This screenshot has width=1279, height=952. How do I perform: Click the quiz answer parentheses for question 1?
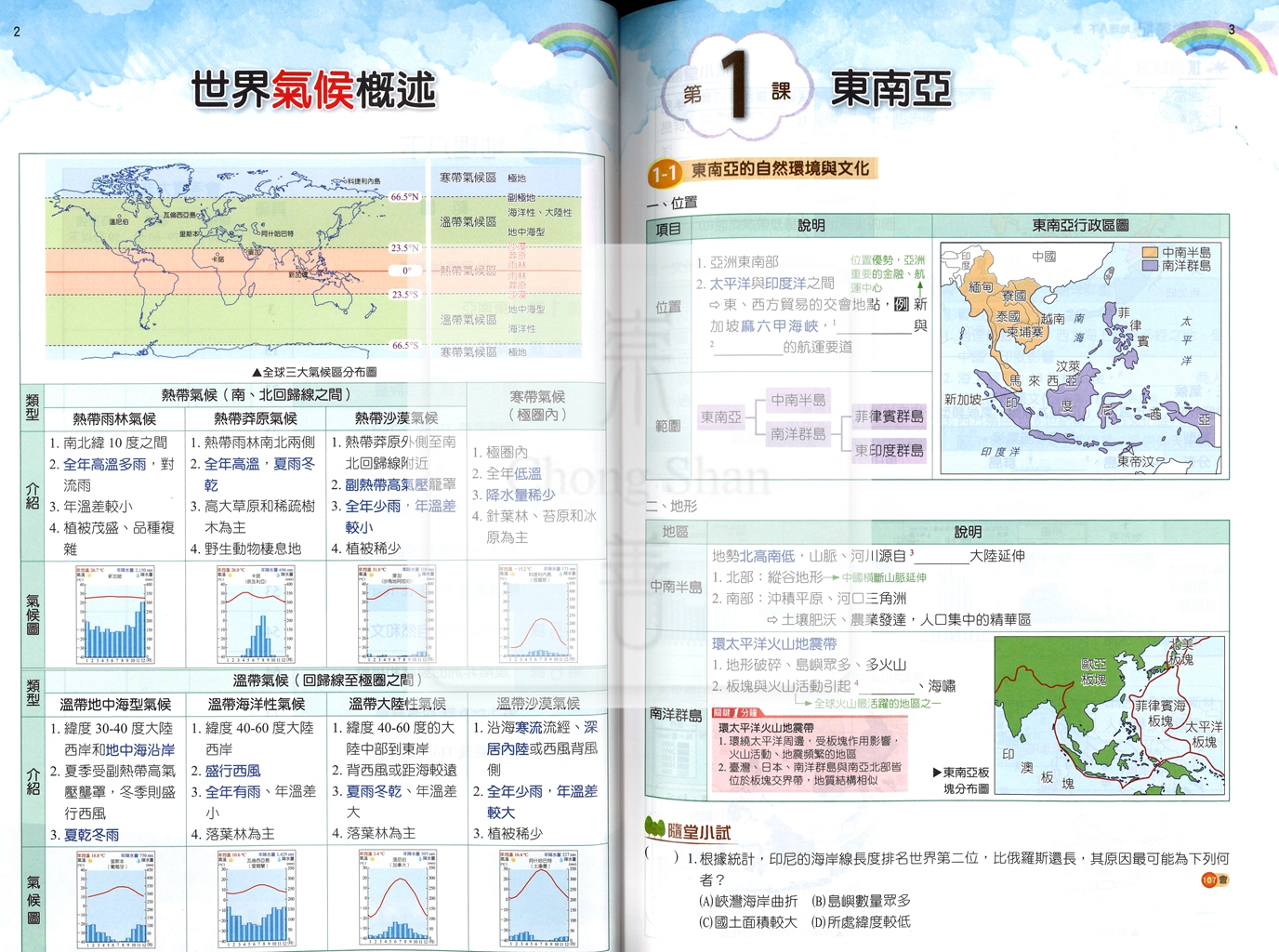point(662,857)
